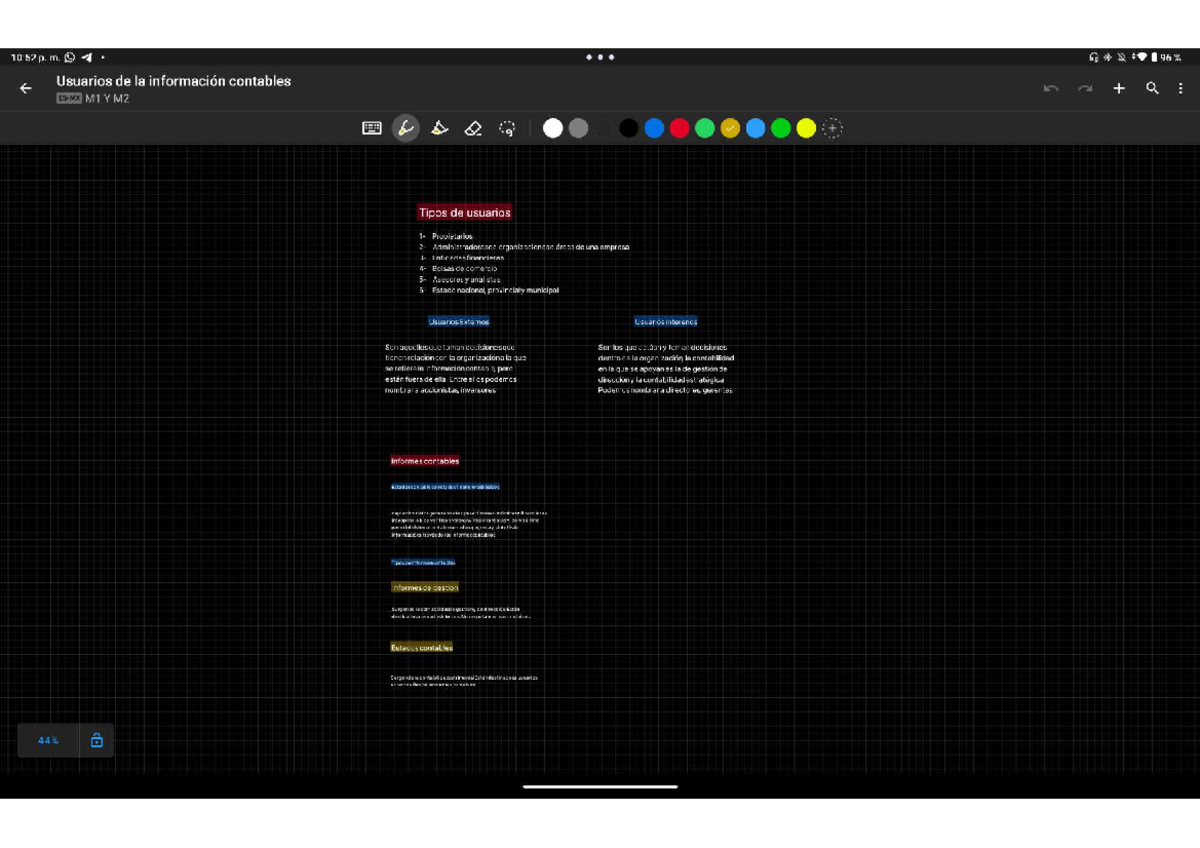The height and width of the screenshot is (848, 1200).
Task: Undo the last action
Action: point(1051,88)
